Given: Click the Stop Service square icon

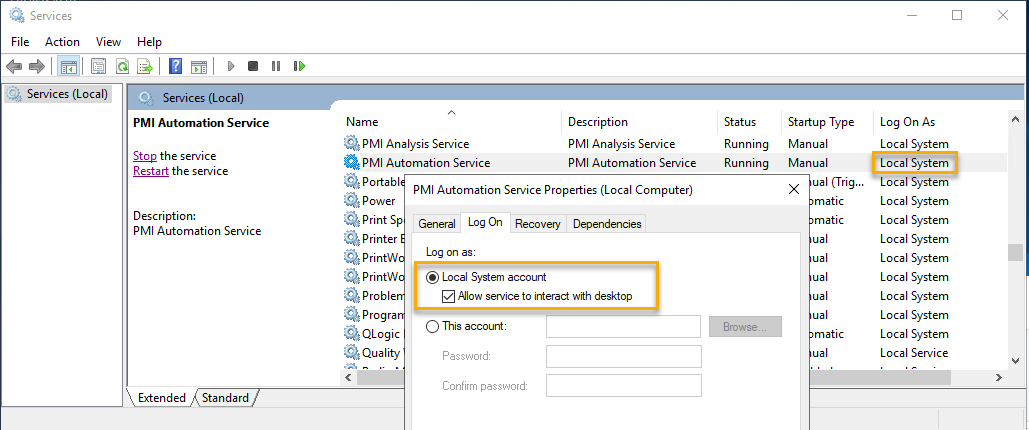Looking at the screenshot, I should (x=253, y=66).
